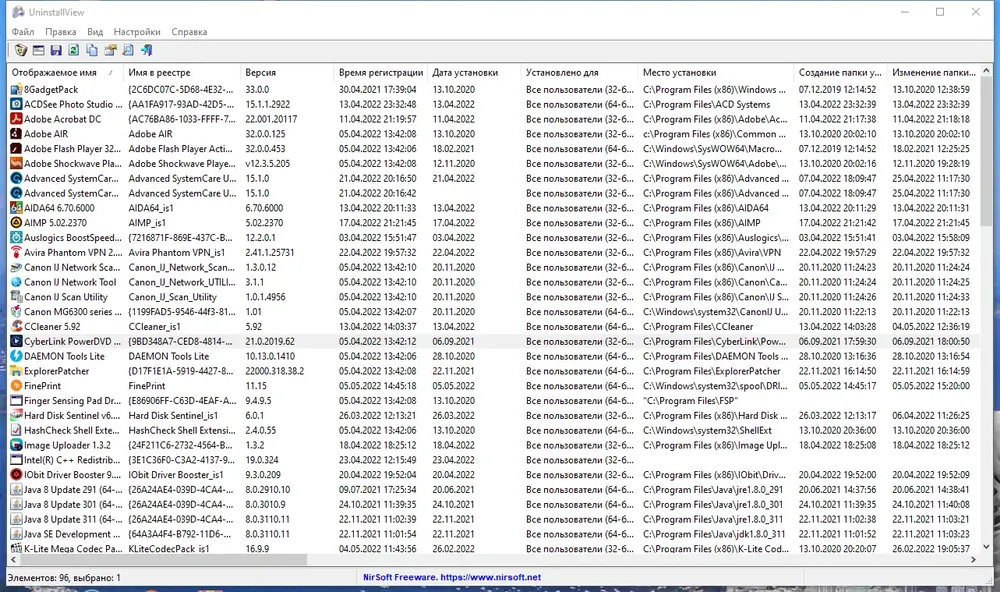Open the Файл menu

23,31
